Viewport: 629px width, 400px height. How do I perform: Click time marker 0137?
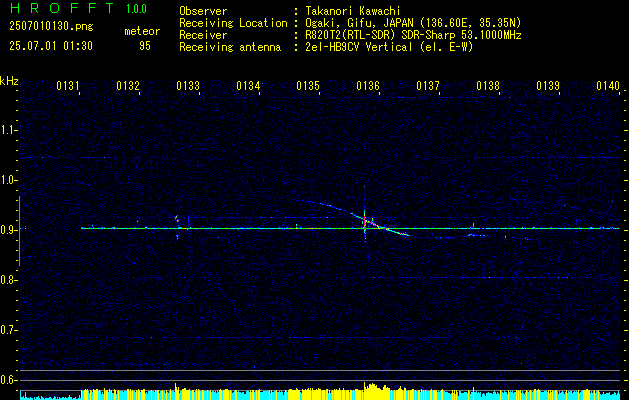(x=428, y=86)
